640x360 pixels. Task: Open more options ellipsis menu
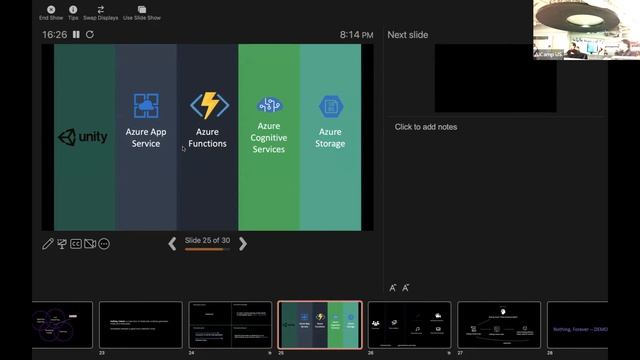104,244
